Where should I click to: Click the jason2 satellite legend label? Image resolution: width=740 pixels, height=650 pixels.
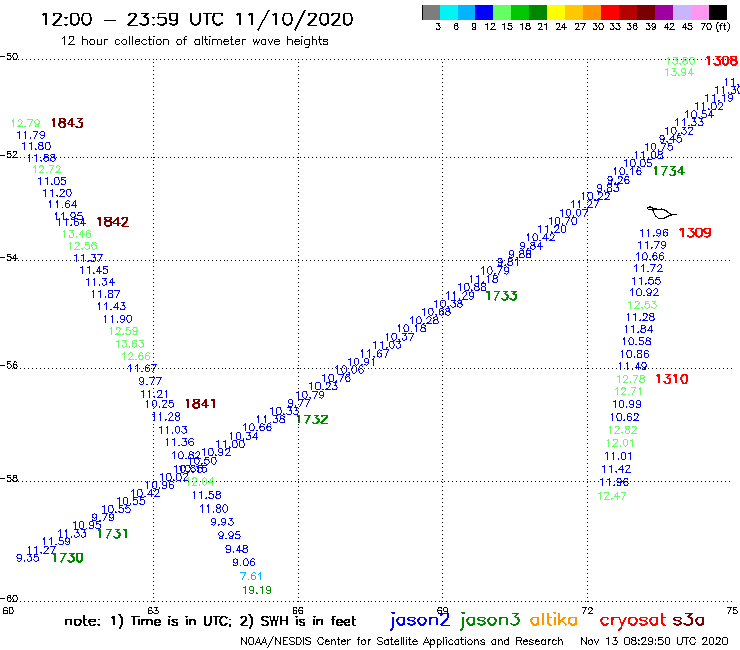tap(420, 620)
